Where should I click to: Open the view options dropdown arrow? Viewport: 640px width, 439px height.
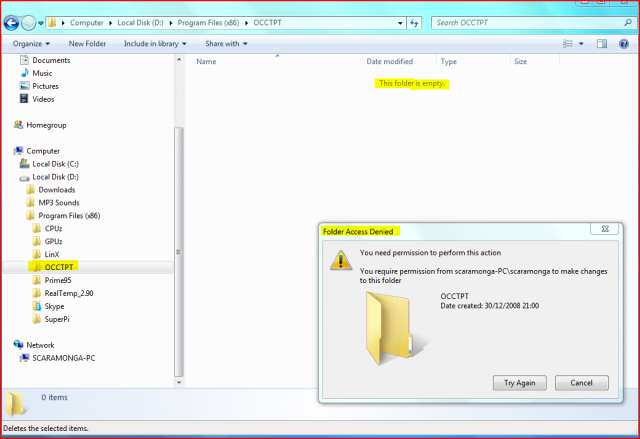click(x=581, y=44)
